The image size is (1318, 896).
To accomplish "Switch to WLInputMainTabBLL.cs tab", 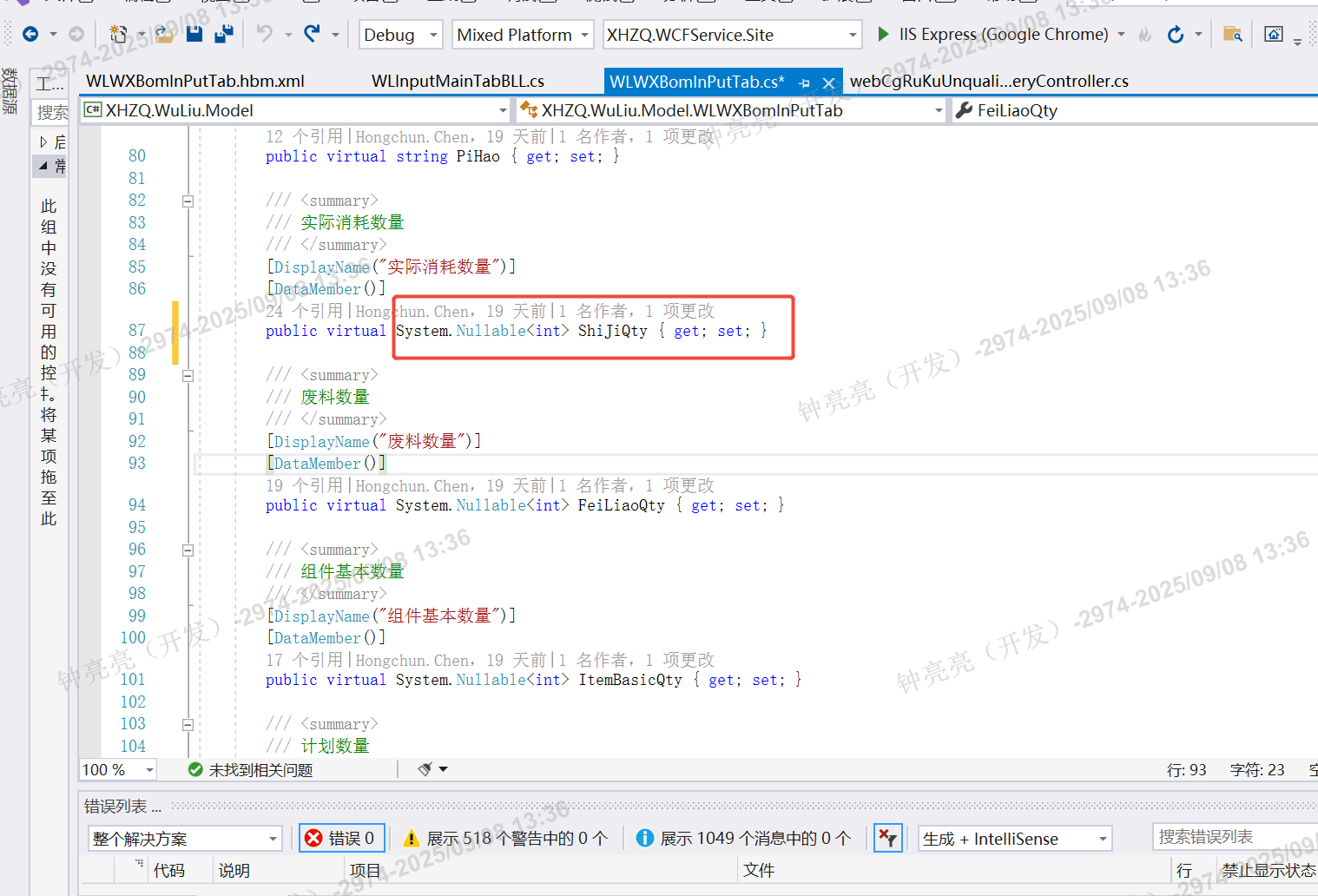I will tap(458, 82).
